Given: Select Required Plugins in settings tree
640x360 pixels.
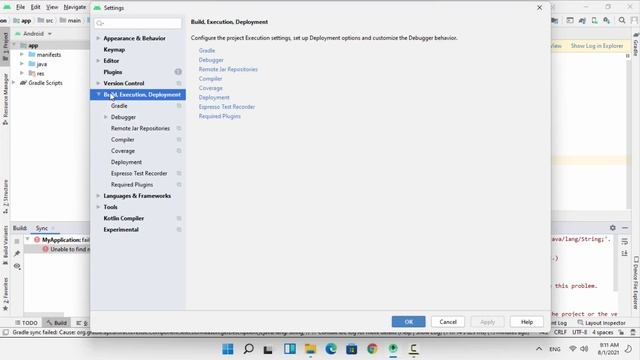Looking at the screenshot, I should [132, 184].
